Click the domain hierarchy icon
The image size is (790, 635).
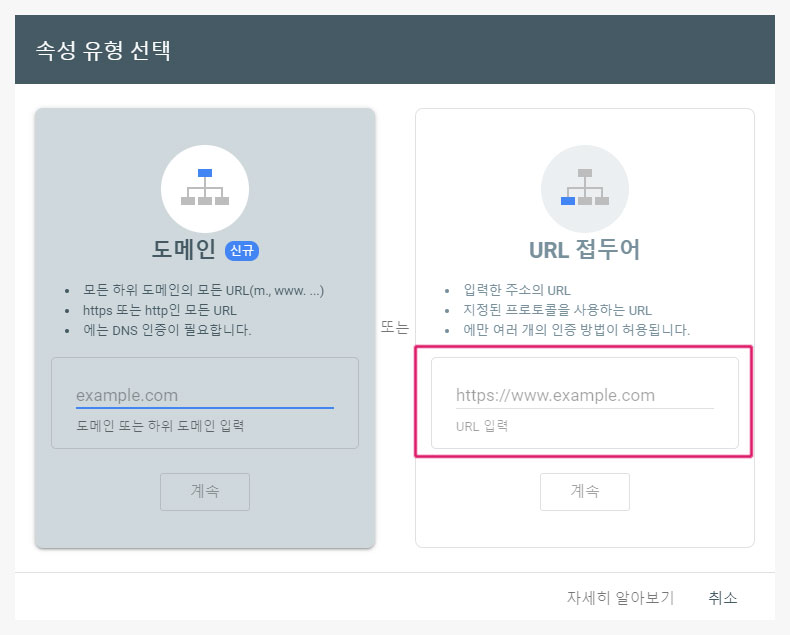click(205, 188)
